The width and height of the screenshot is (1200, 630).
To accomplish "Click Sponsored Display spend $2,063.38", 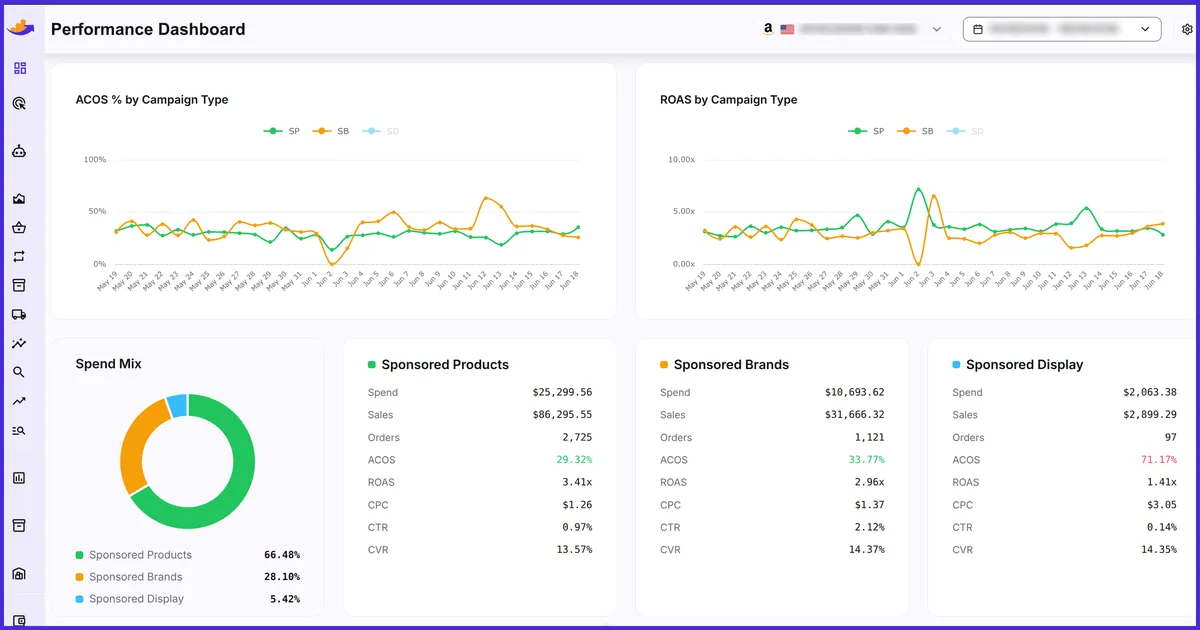I will pos(1150,393).
